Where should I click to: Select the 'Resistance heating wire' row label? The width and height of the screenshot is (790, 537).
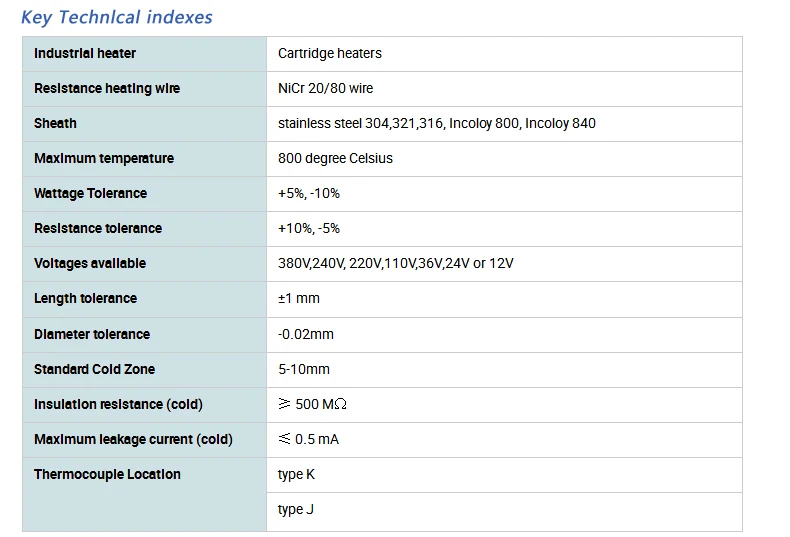point(107,88)
